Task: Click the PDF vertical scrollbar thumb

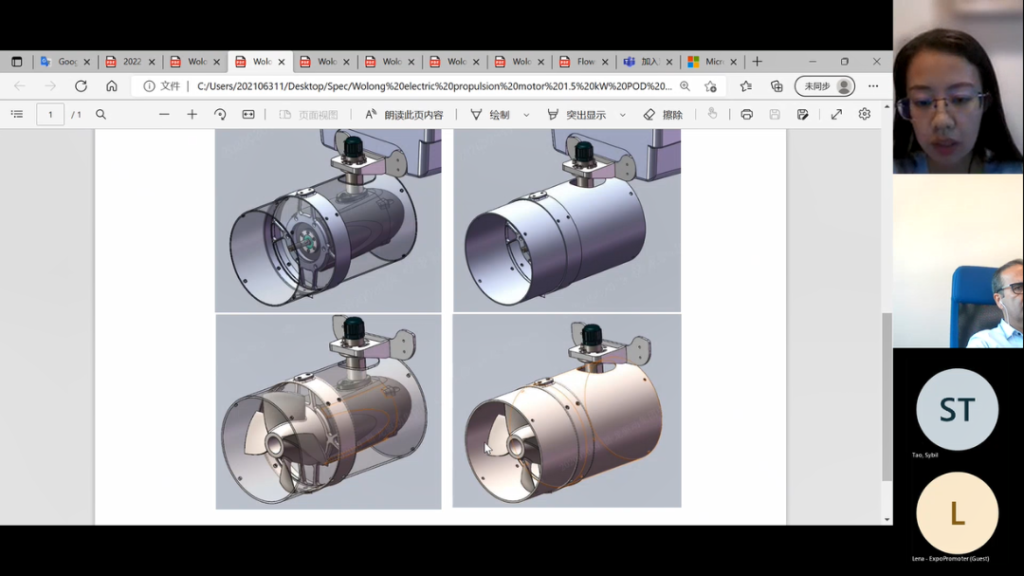Action: 886,395
